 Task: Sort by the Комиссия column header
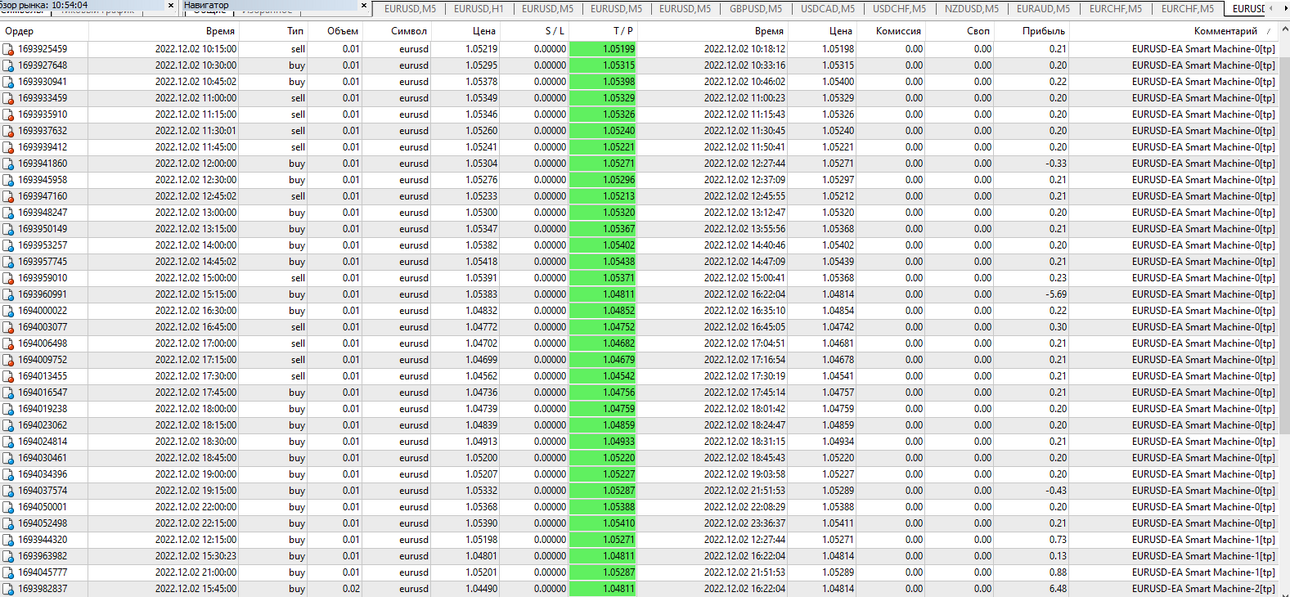pos(898,31)
